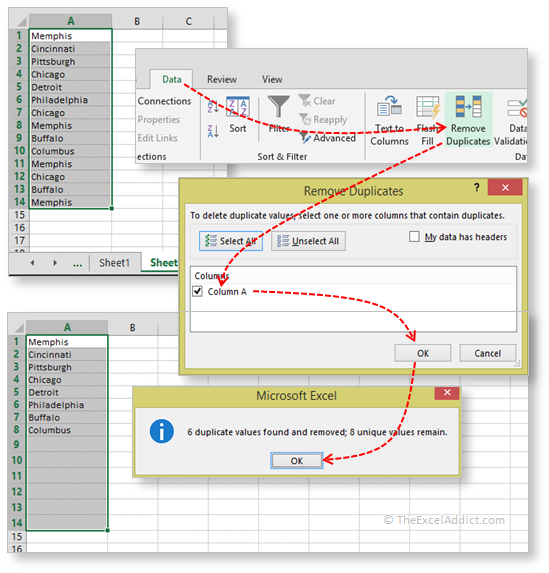Run Flash Fill from the ribbon
549x573 pixels.
428,120
